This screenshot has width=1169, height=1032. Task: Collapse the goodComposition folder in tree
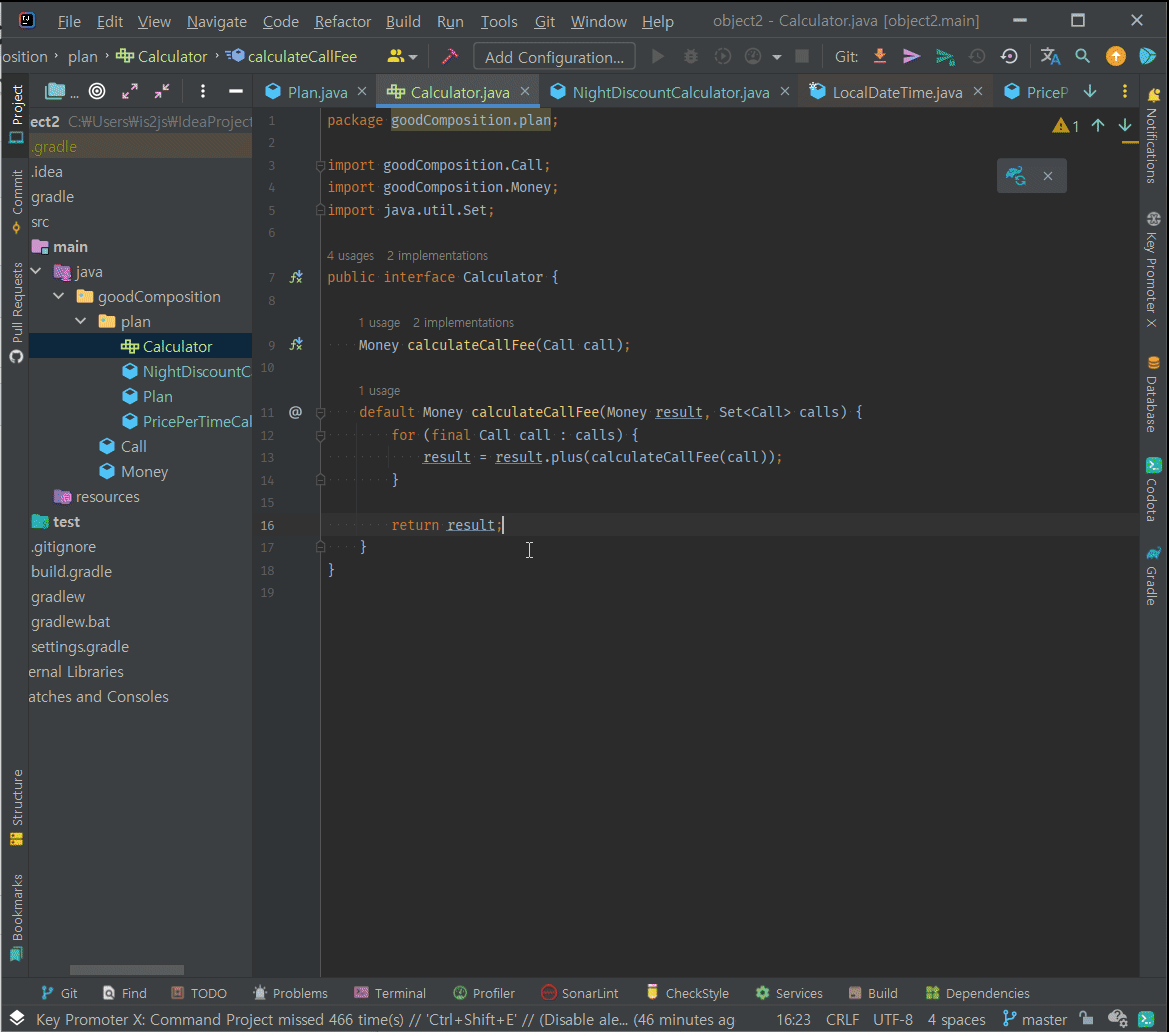(x=59, y=297)
